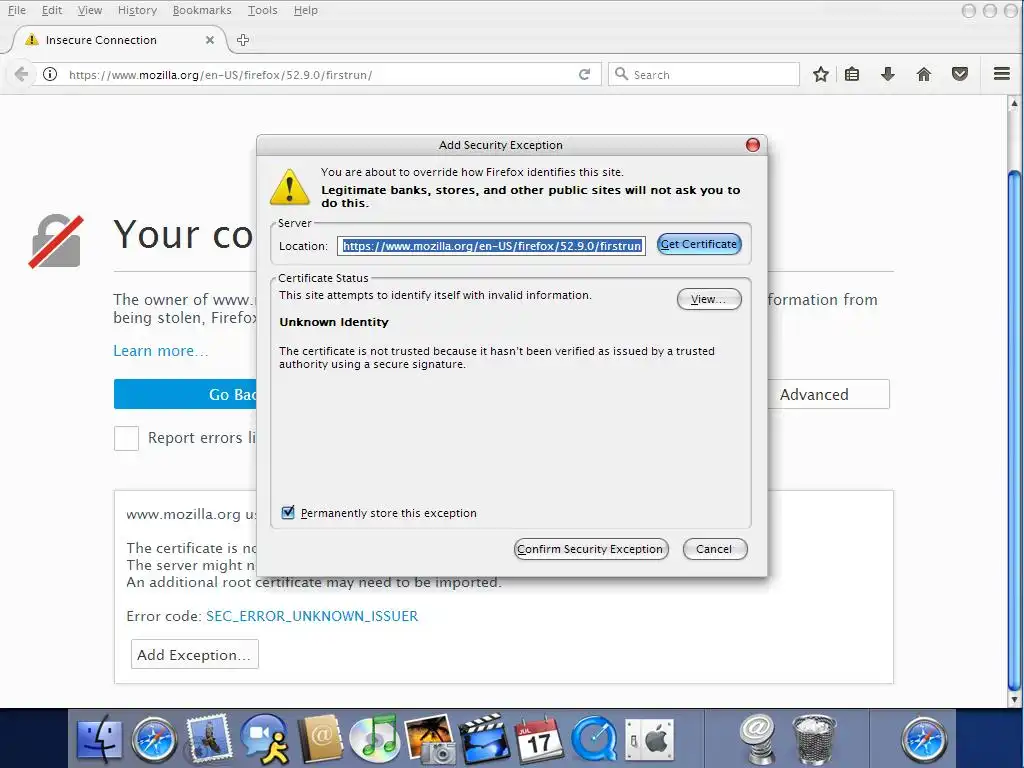1024x768 pixels.
Task: Launch iTunes from the dock
Action: click(x=374, y=740)
